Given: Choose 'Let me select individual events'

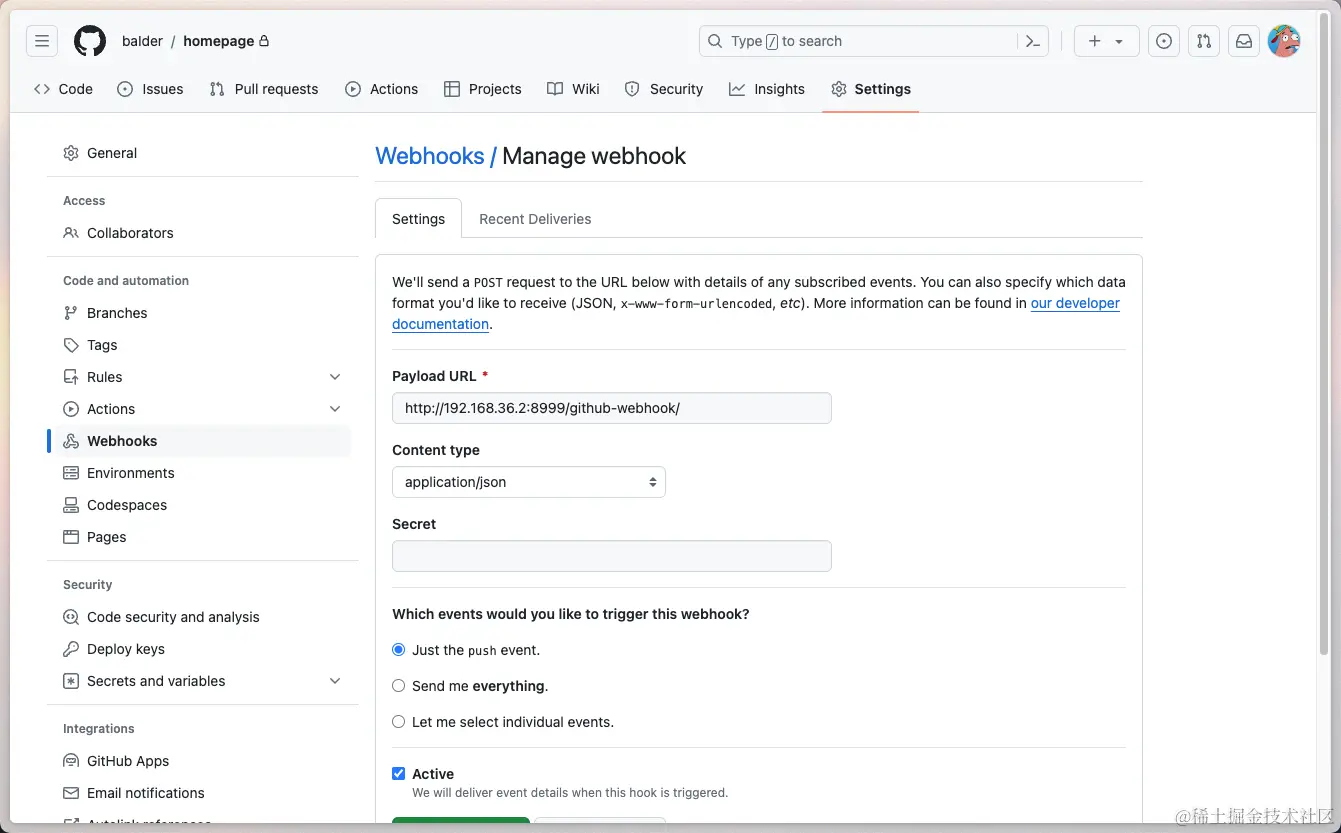Looking at the screenshot, I should coord(399,722).
